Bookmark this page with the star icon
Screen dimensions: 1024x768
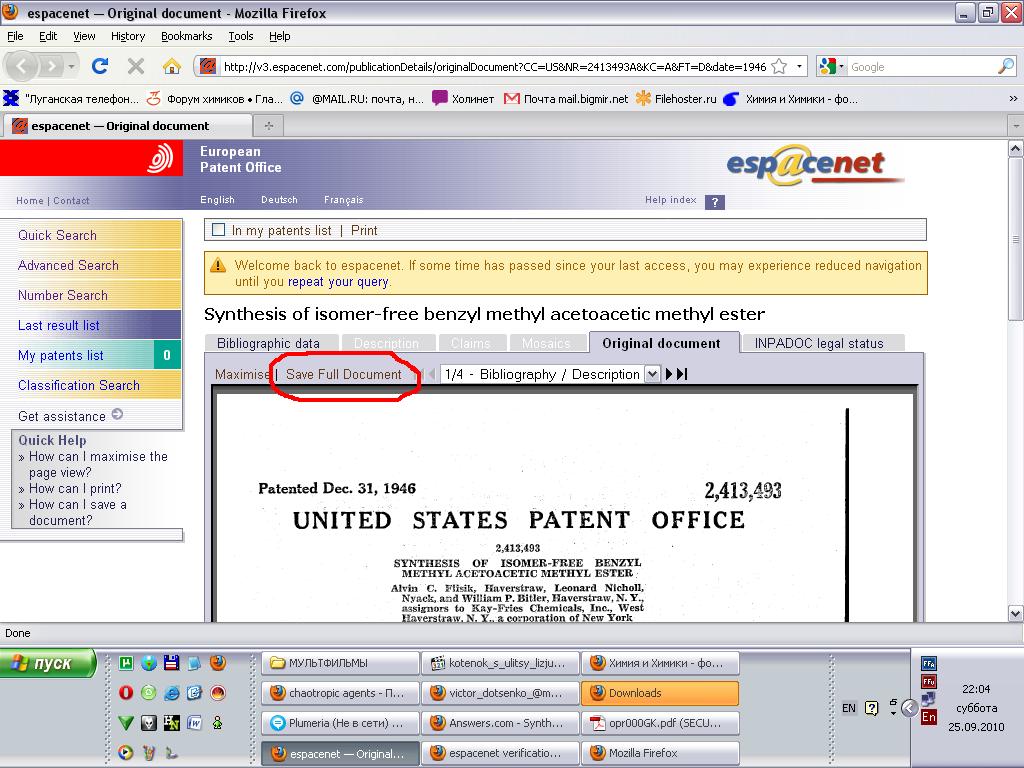coord(778,67)
